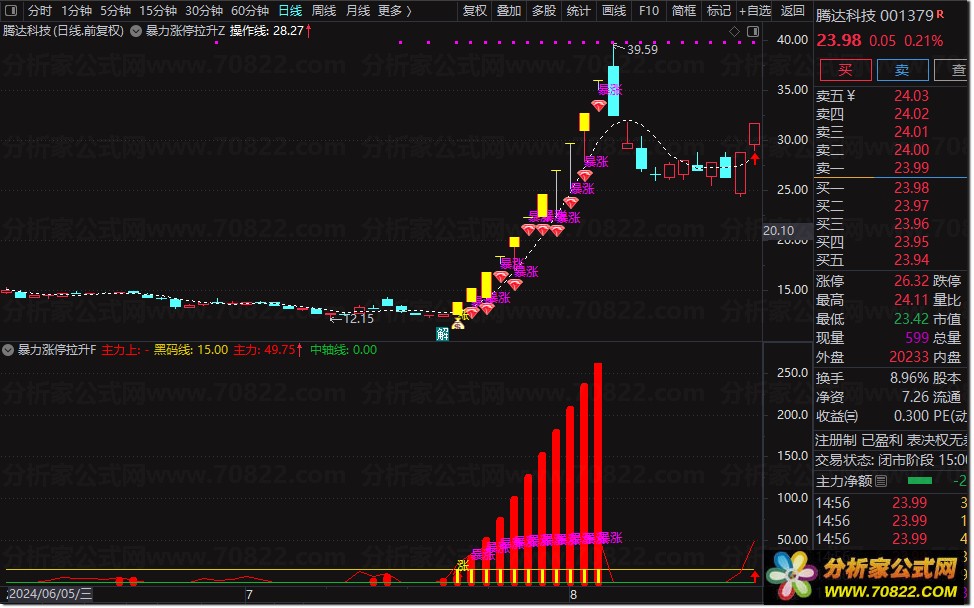
Task: Click the month 8 timeline marker
Action: coord(573,594)
